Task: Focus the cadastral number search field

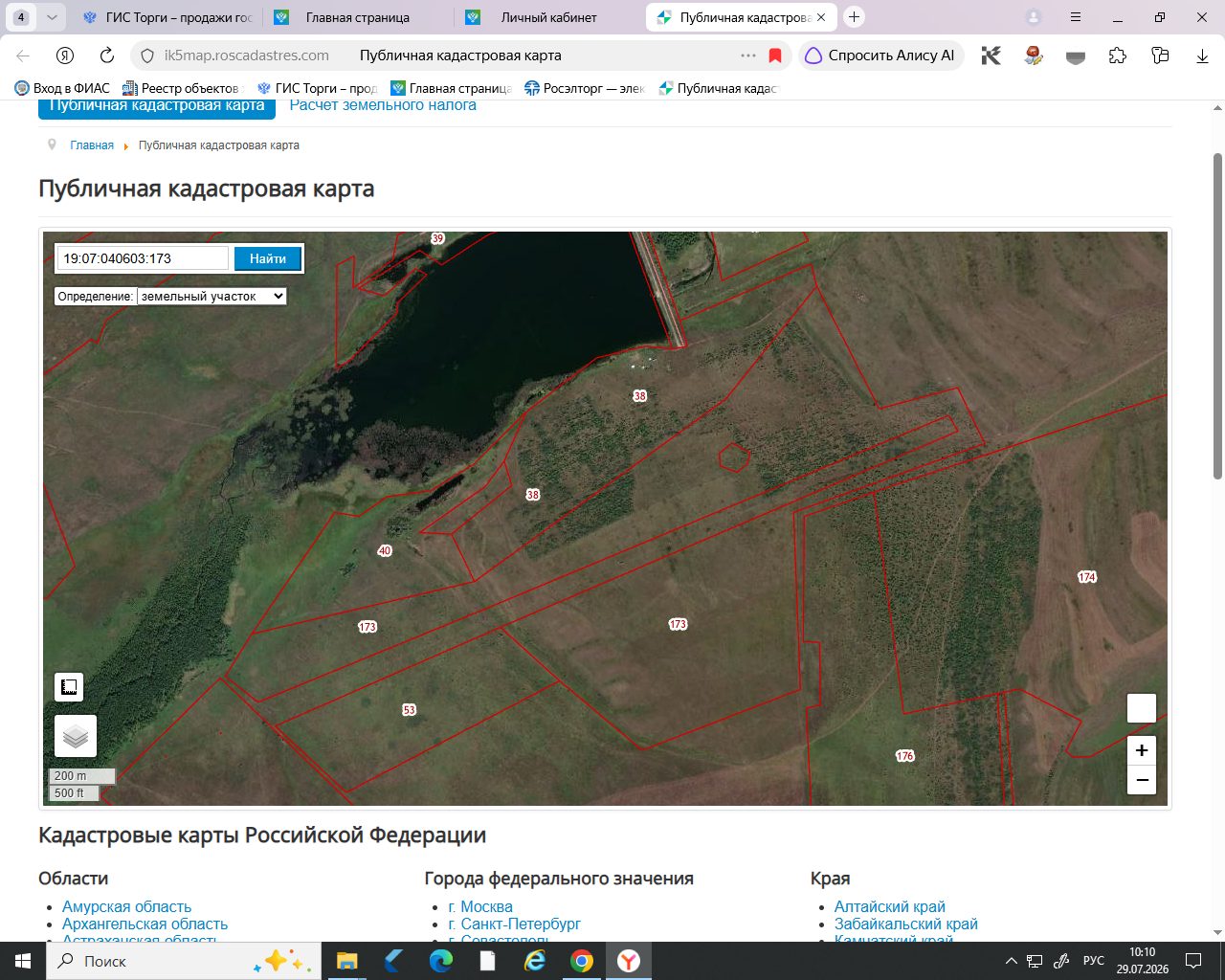Action: click(x=144, y=258)
